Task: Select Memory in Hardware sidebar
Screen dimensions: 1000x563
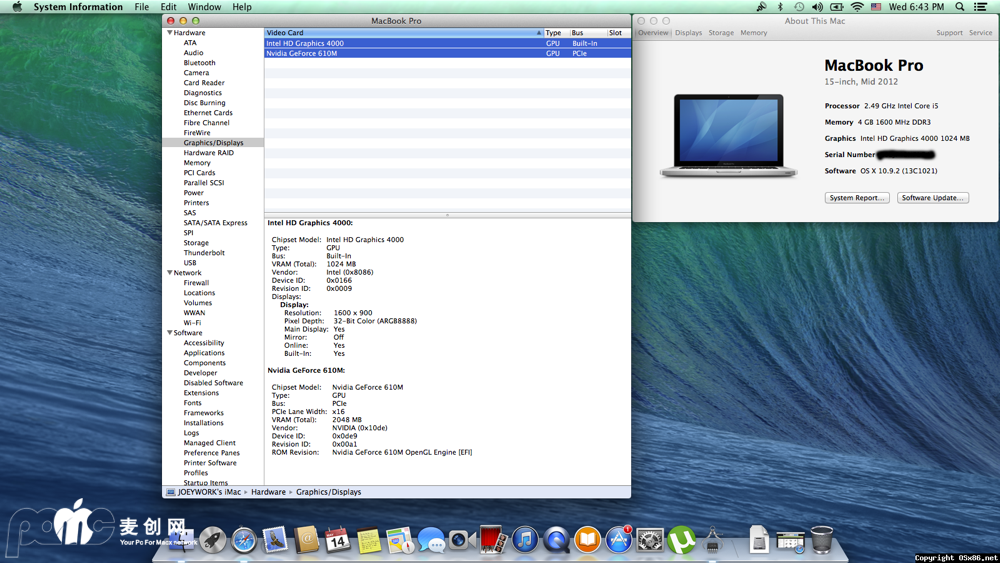Action: [197, 163]
